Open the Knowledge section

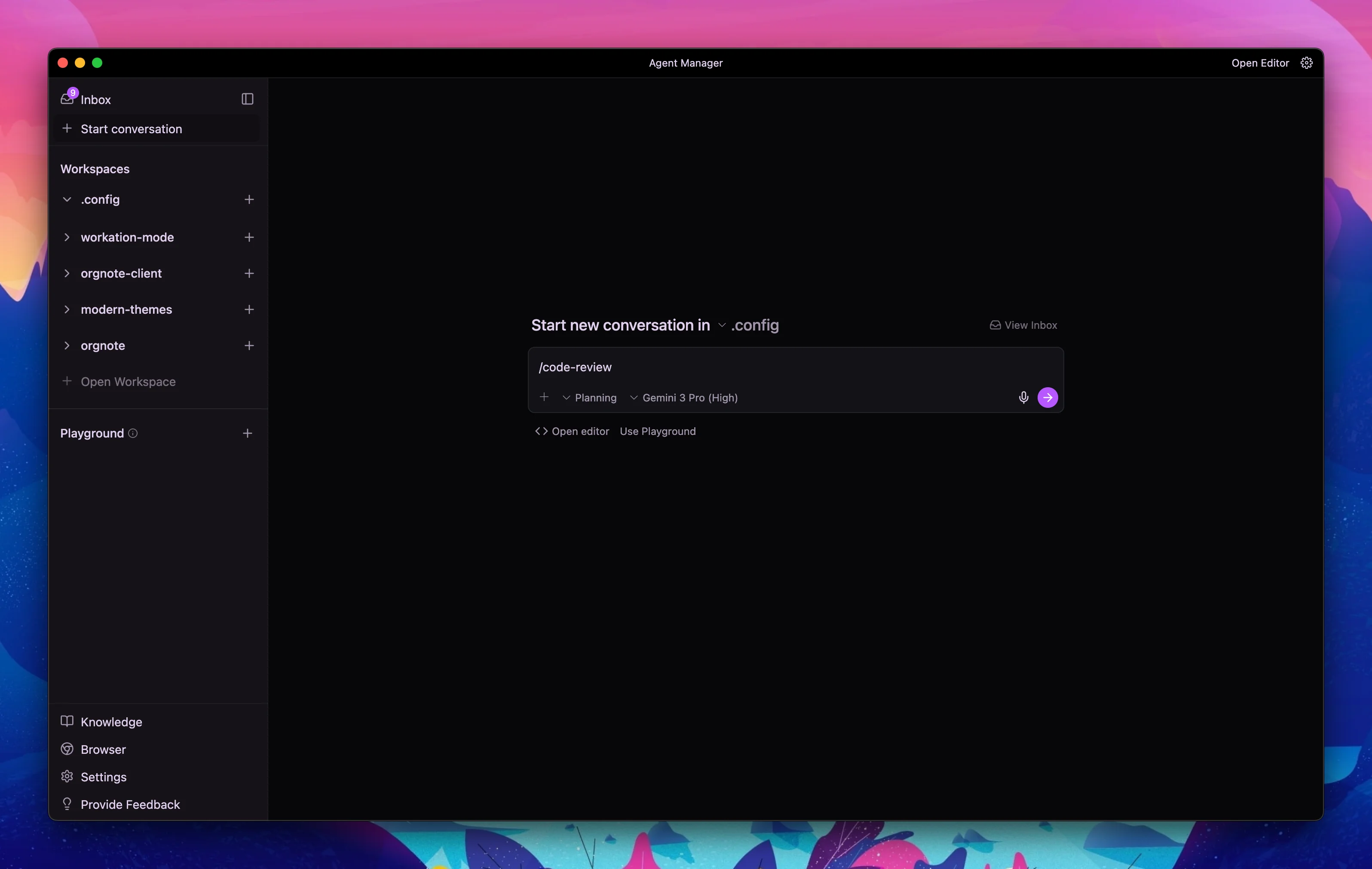pyautogui.click(x=111, y=722)
